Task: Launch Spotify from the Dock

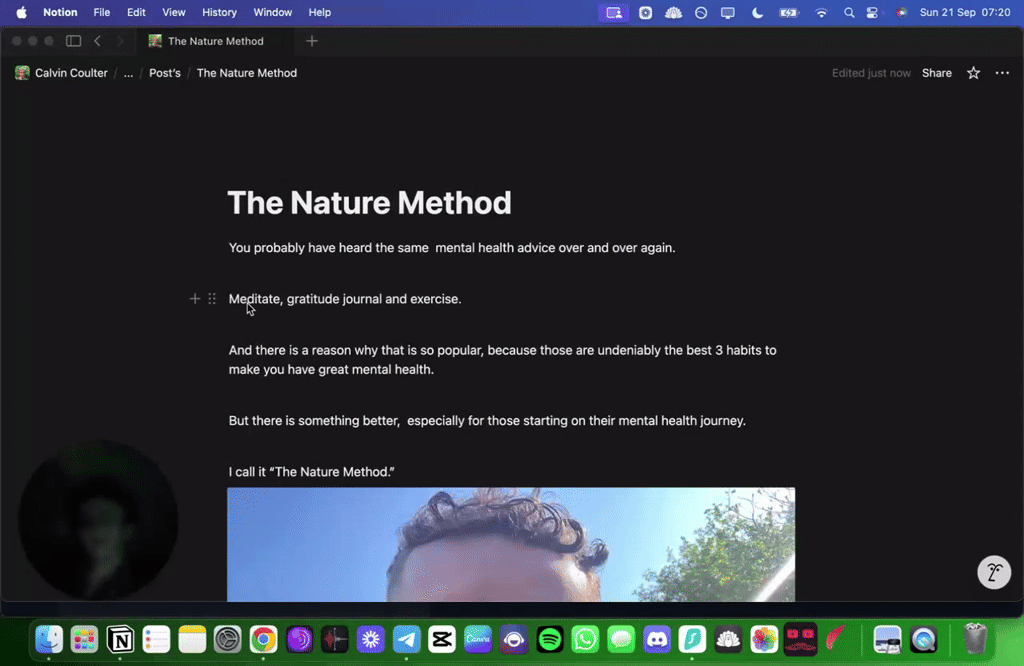Action: pos(550,639)
